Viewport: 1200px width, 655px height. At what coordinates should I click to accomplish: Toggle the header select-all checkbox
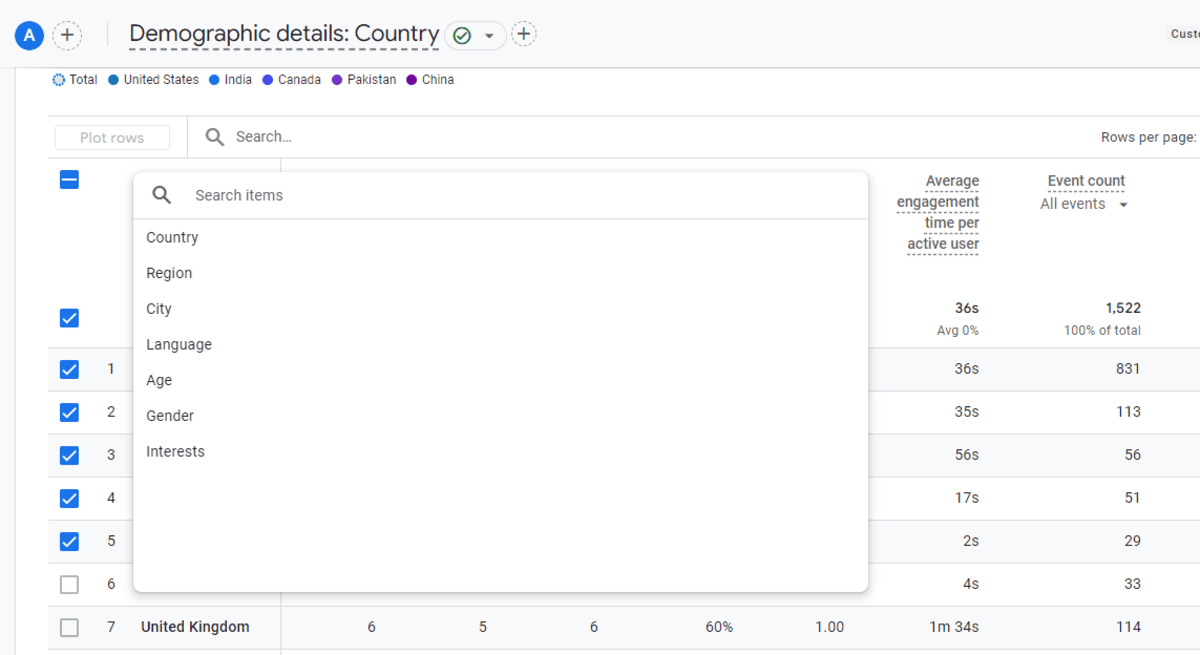point(69,180)
